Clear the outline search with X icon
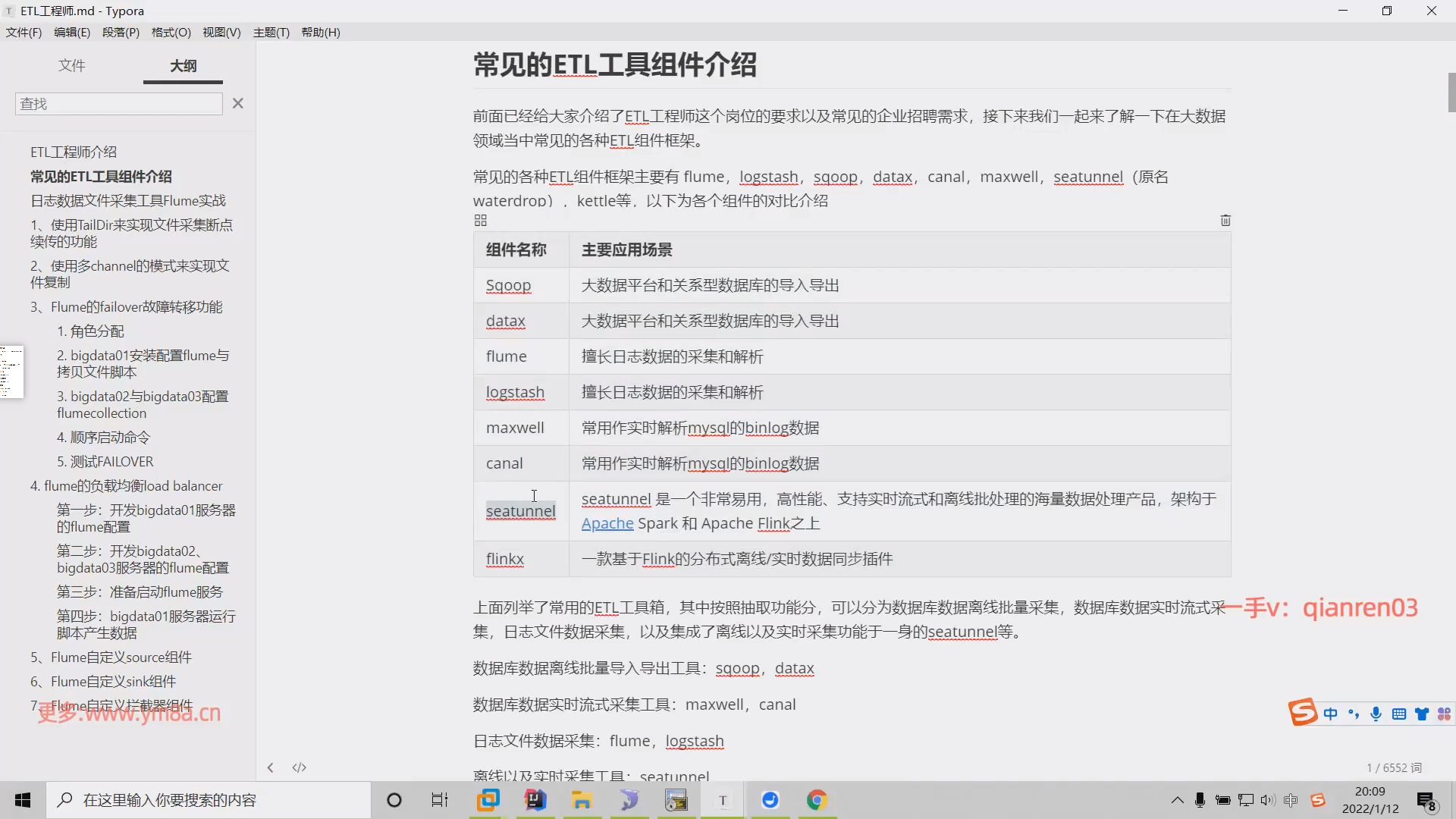 pos(238,103)
